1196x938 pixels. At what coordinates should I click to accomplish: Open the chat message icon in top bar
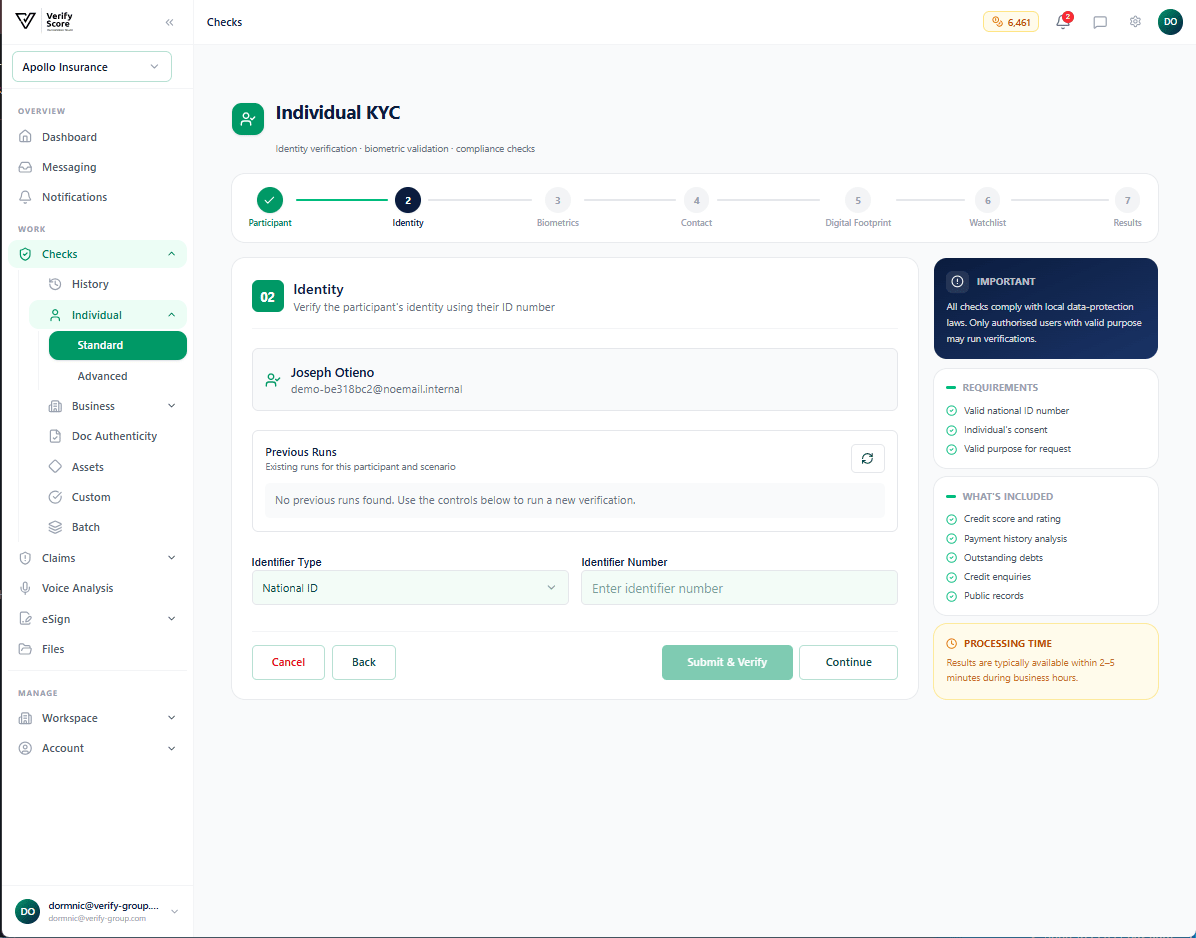click(x=1100, y=22)
